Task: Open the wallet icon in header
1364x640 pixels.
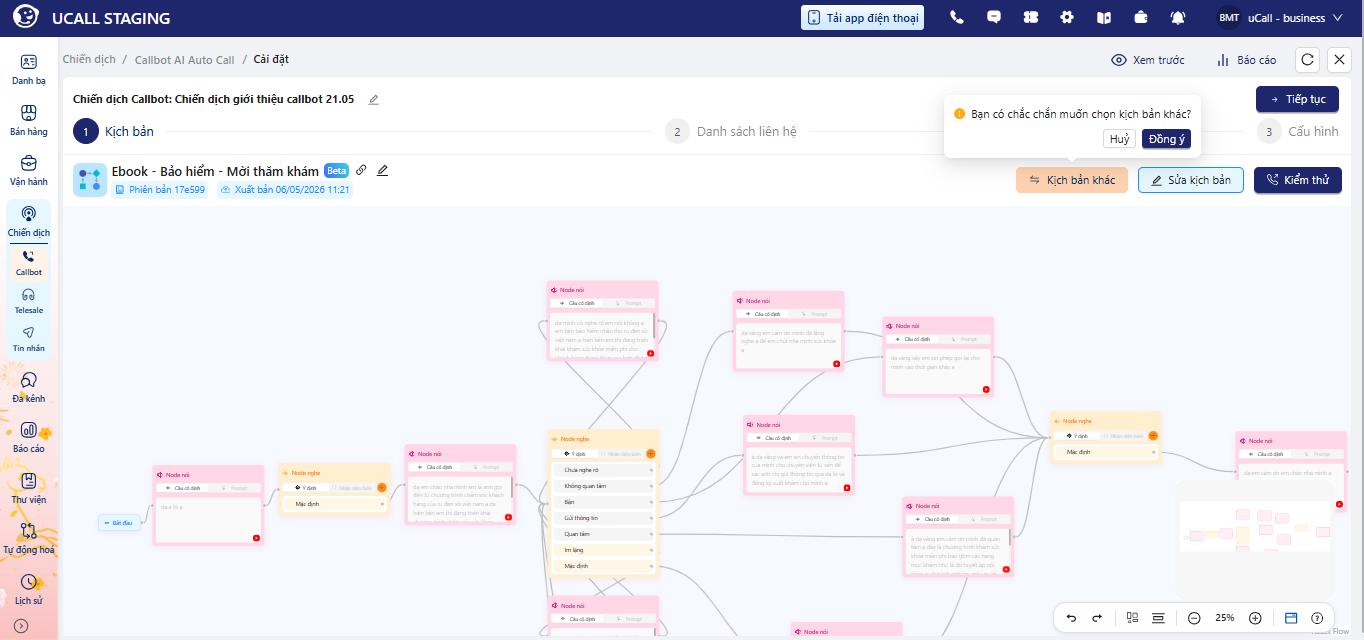Action: pos(1141,17)
